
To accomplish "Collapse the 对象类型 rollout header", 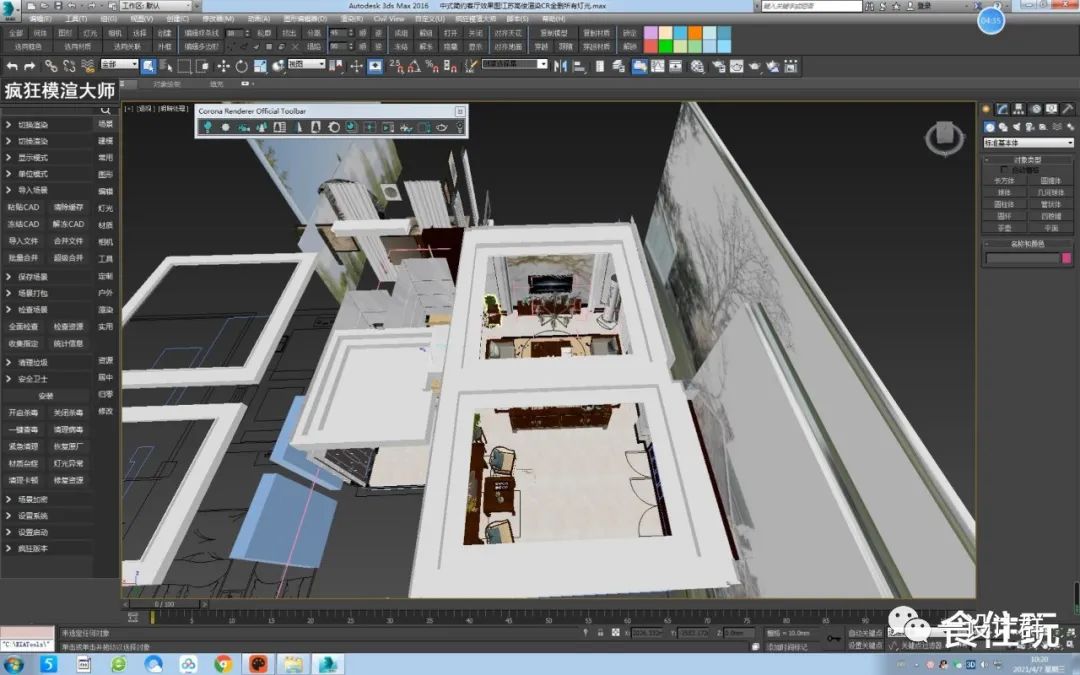I will tap(1028, 160).
